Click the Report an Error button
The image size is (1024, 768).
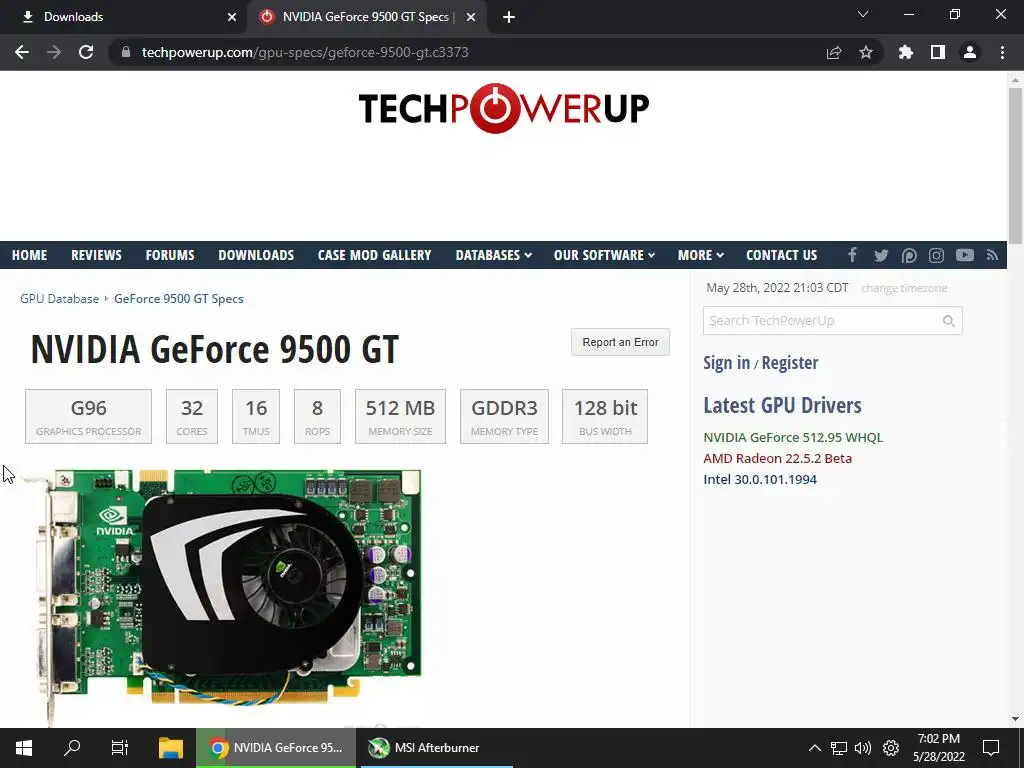tap(620, 342)
